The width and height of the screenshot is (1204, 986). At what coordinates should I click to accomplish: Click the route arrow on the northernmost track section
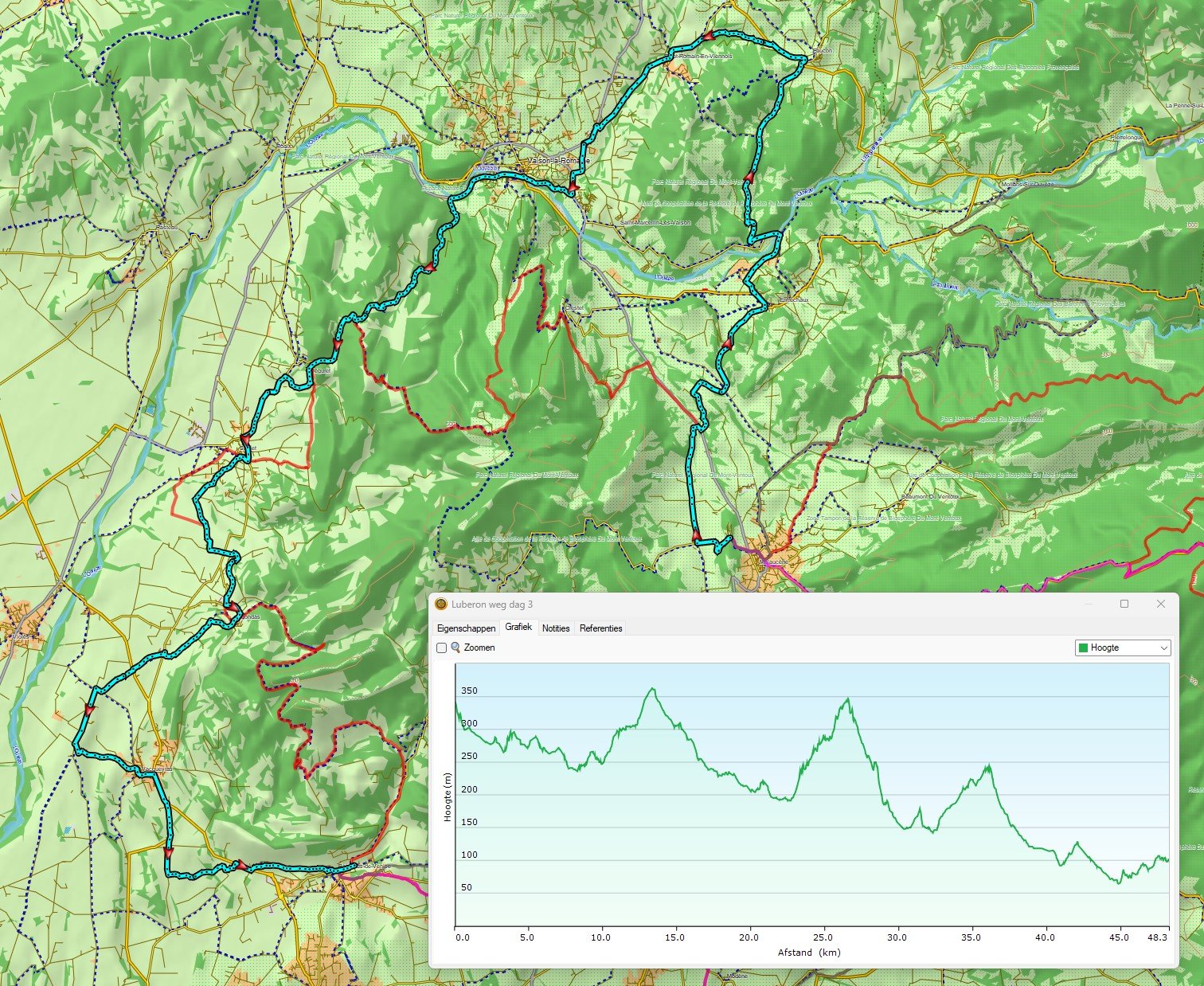[708, 36]
